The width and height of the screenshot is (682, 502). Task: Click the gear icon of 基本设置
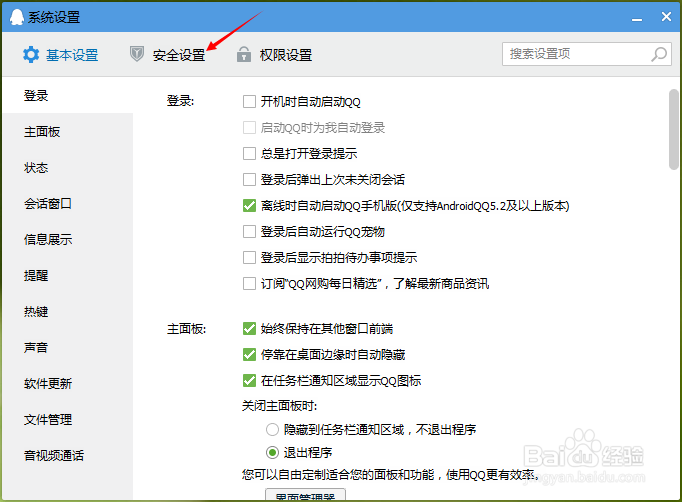tap(31, 55)
